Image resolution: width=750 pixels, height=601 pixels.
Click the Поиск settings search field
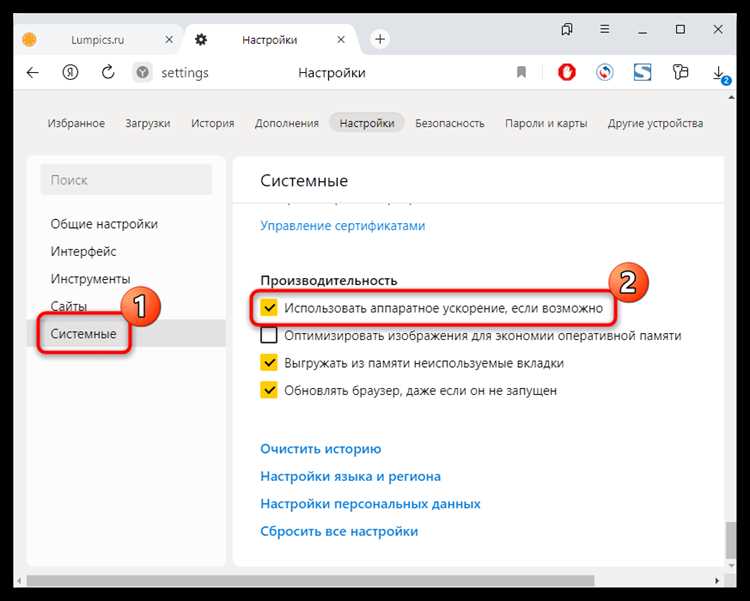126,179
